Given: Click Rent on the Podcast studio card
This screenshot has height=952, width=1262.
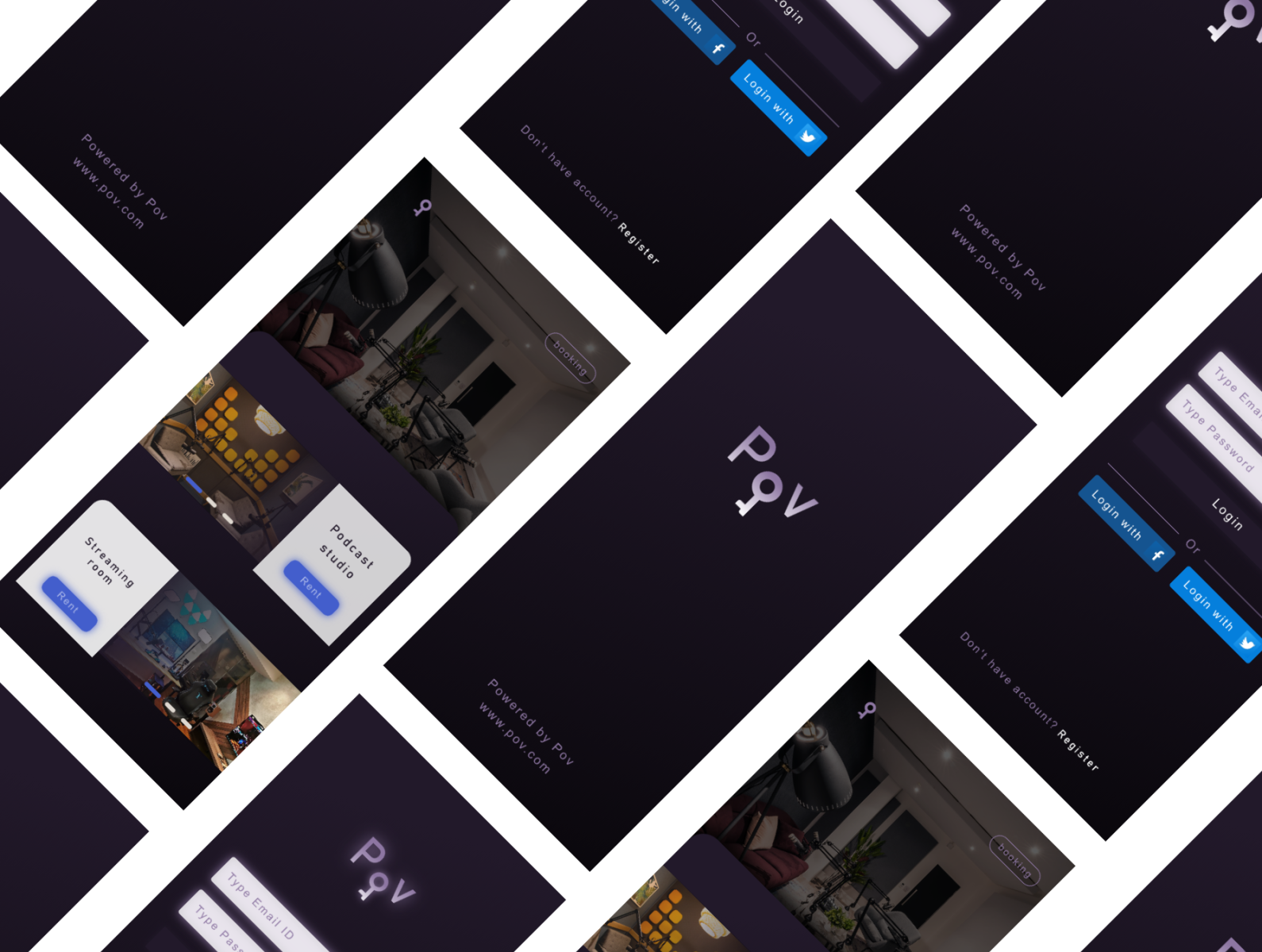Looking at the screenshot, I should point(311,587).
